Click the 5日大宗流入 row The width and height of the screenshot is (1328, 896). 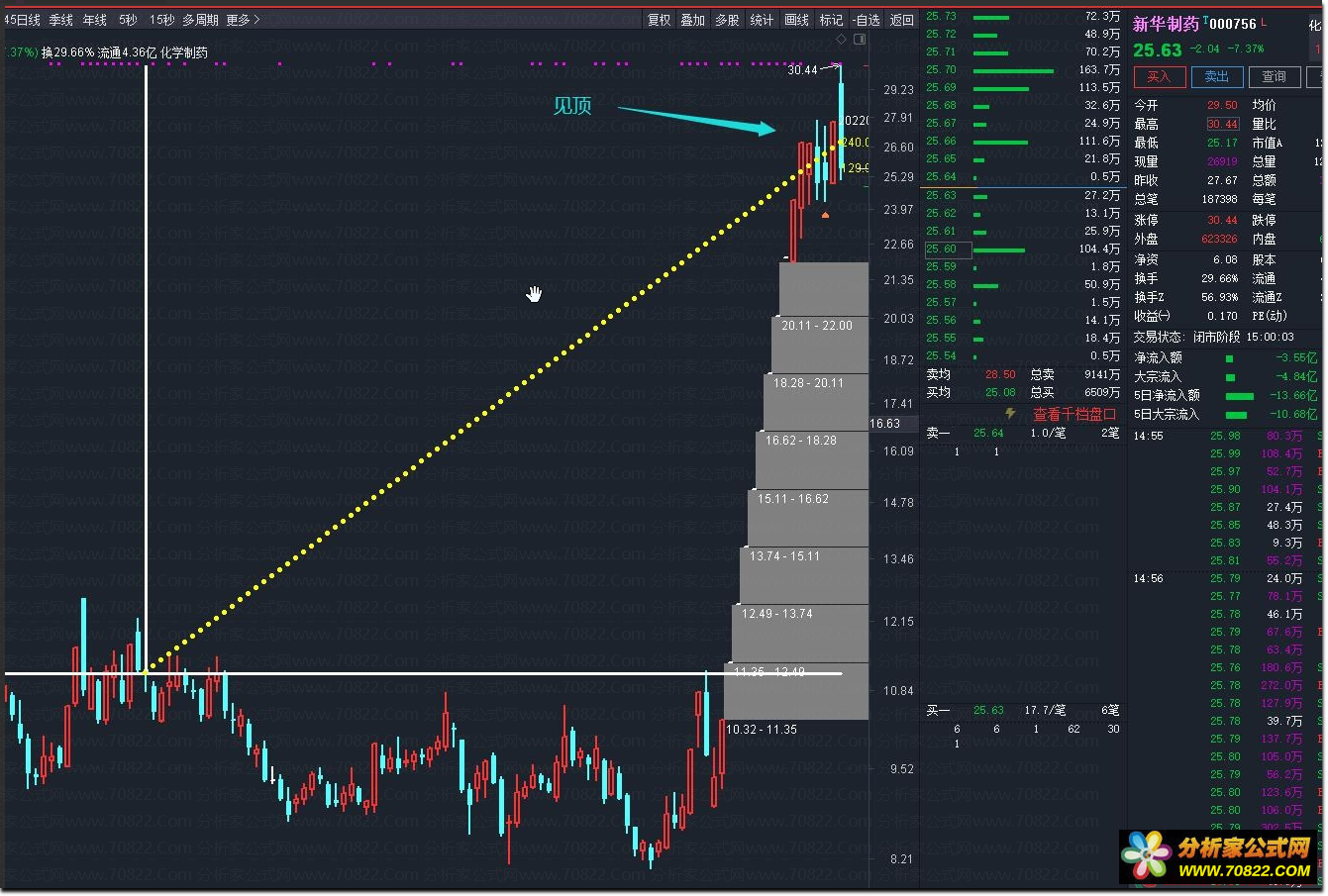1226,414
